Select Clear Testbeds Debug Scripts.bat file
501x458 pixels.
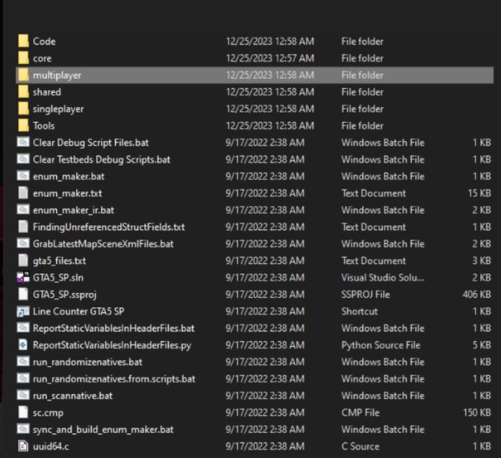101,159
